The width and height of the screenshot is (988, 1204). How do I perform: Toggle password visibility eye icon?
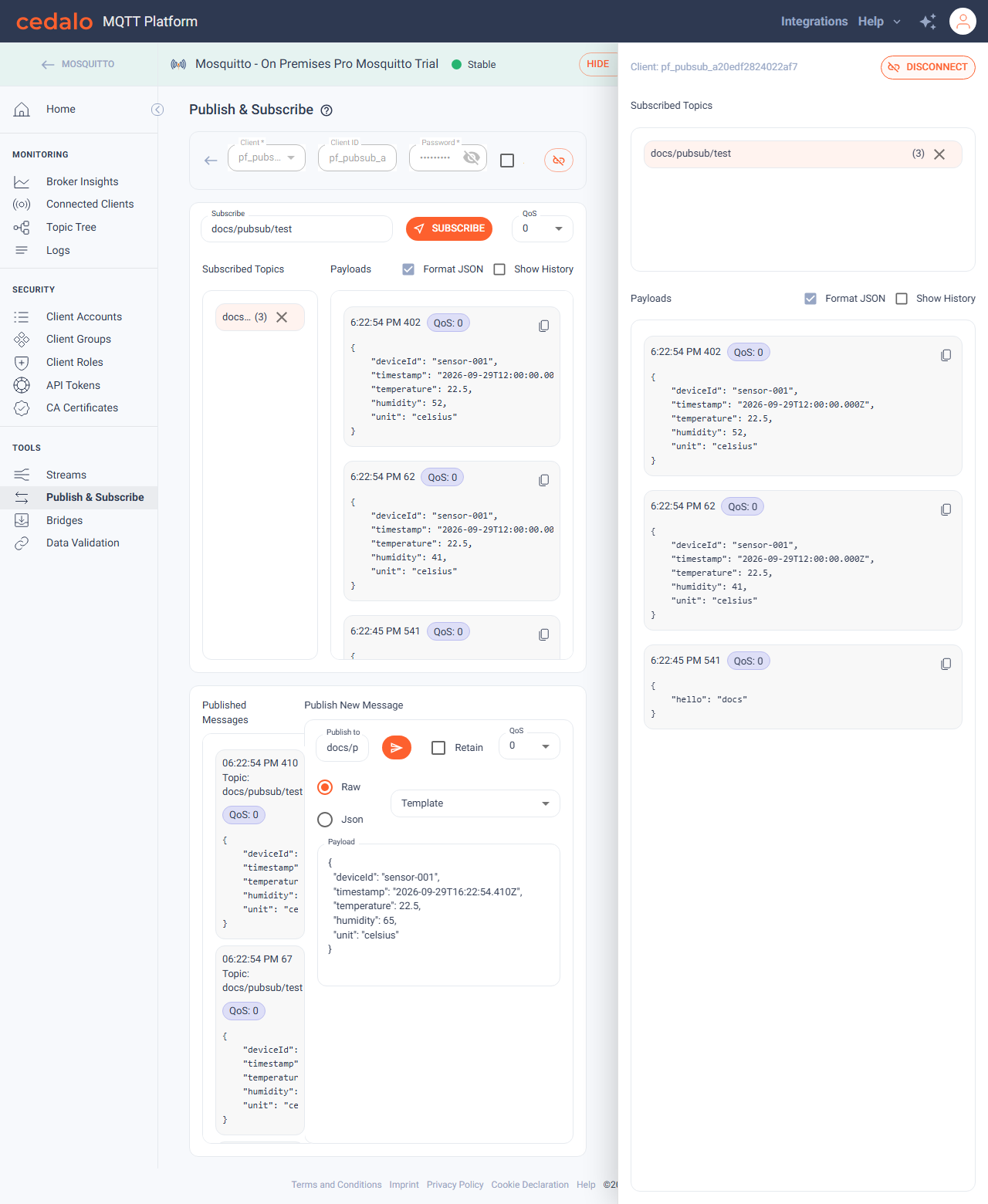(x=472, y=158)
